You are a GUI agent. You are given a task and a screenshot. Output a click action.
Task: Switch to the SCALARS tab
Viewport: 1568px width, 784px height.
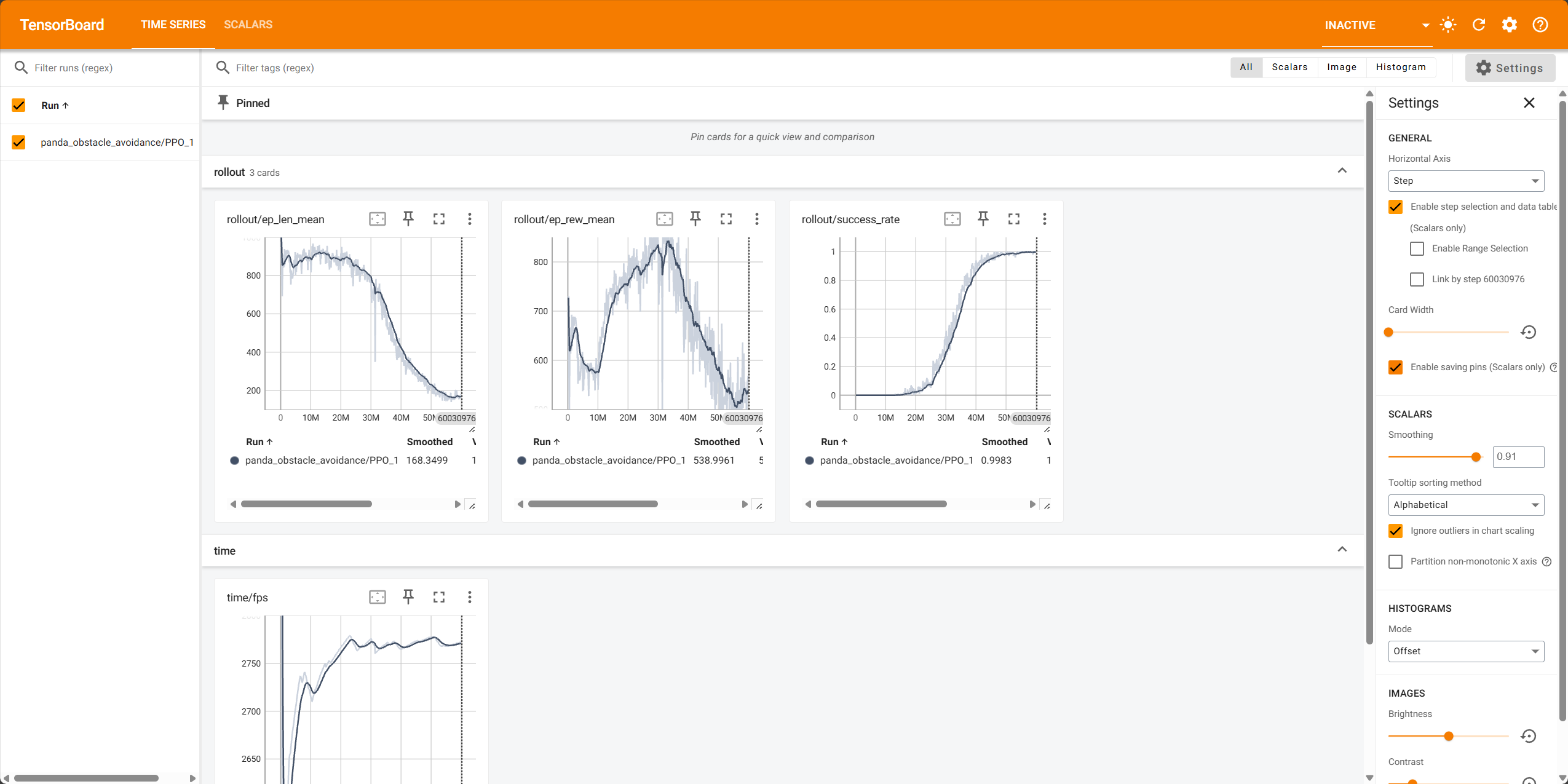click(x=248, y=25)
